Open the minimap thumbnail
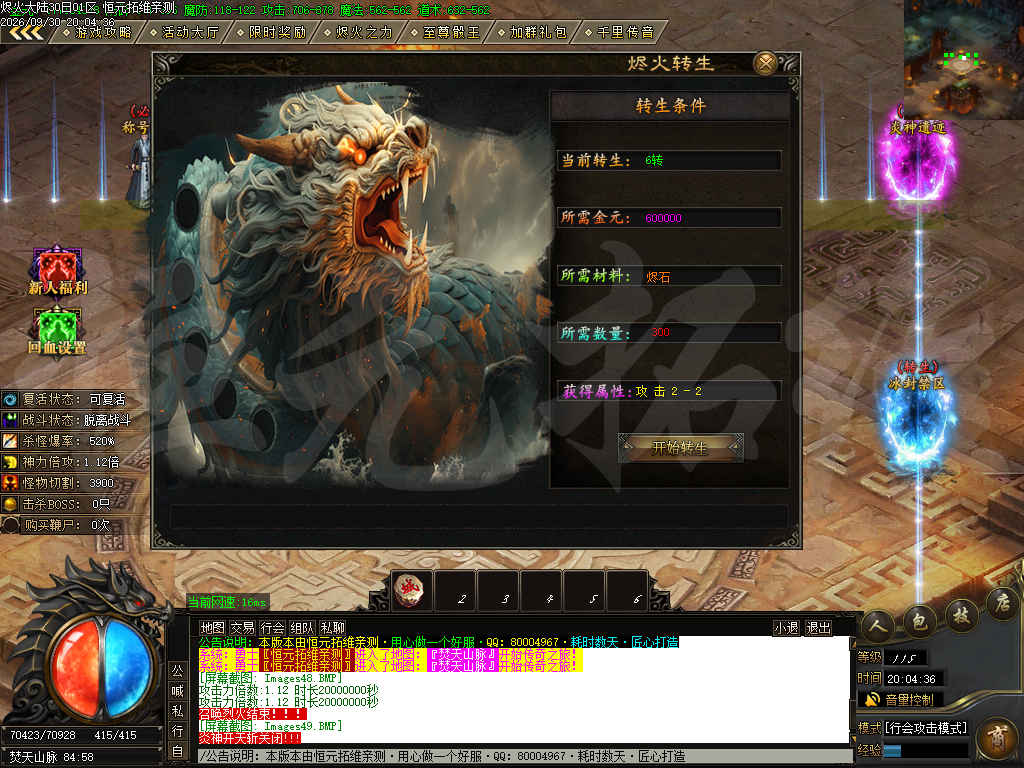 point(963,59)
